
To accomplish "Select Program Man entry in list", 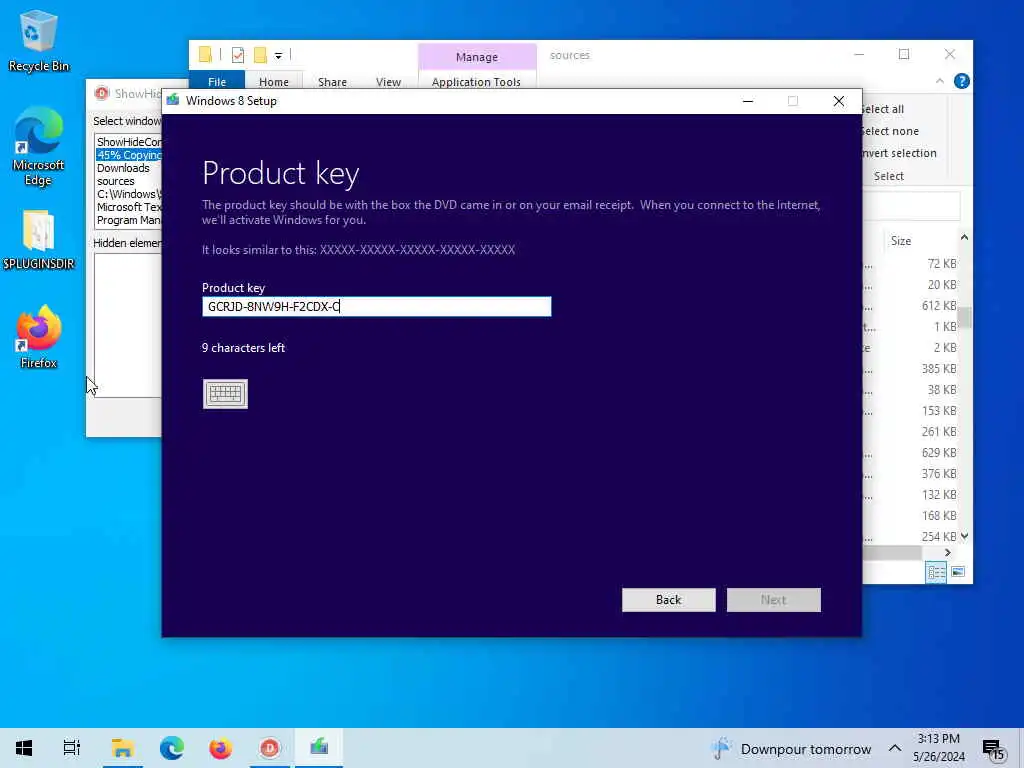I will [x=129, y=220].
